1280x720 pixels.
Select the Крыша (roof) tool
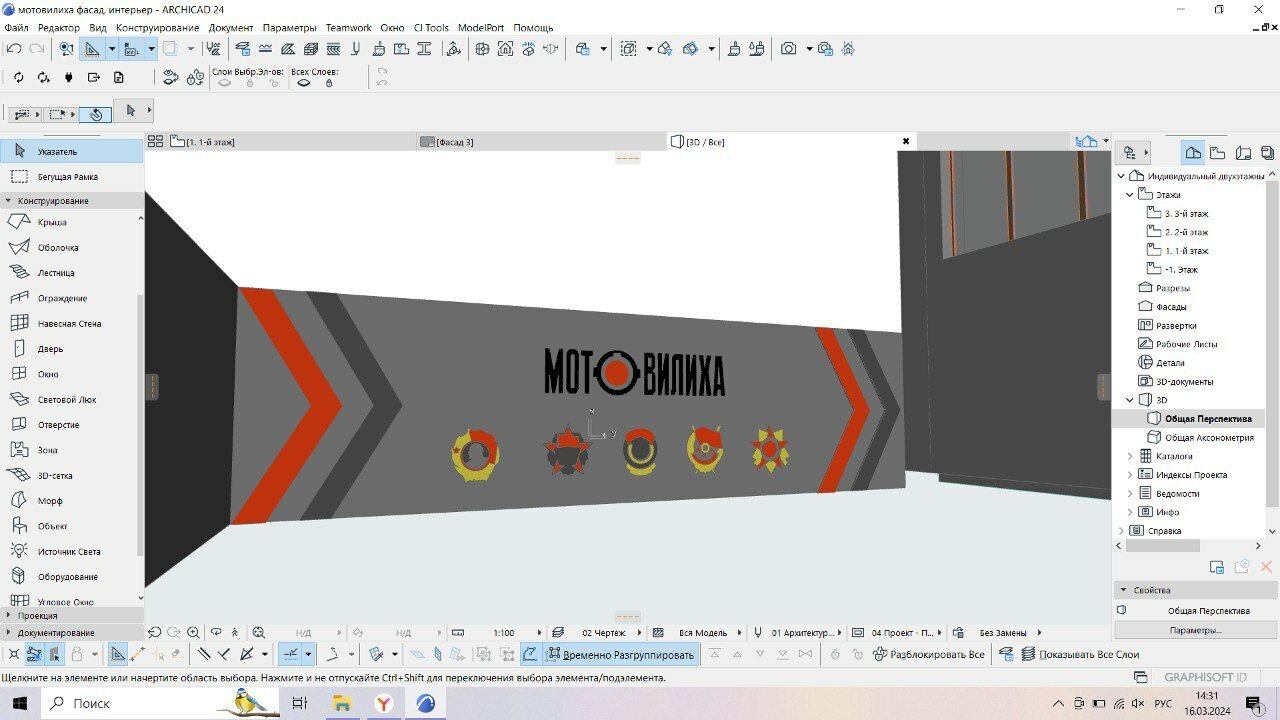(x=52, y=222)
